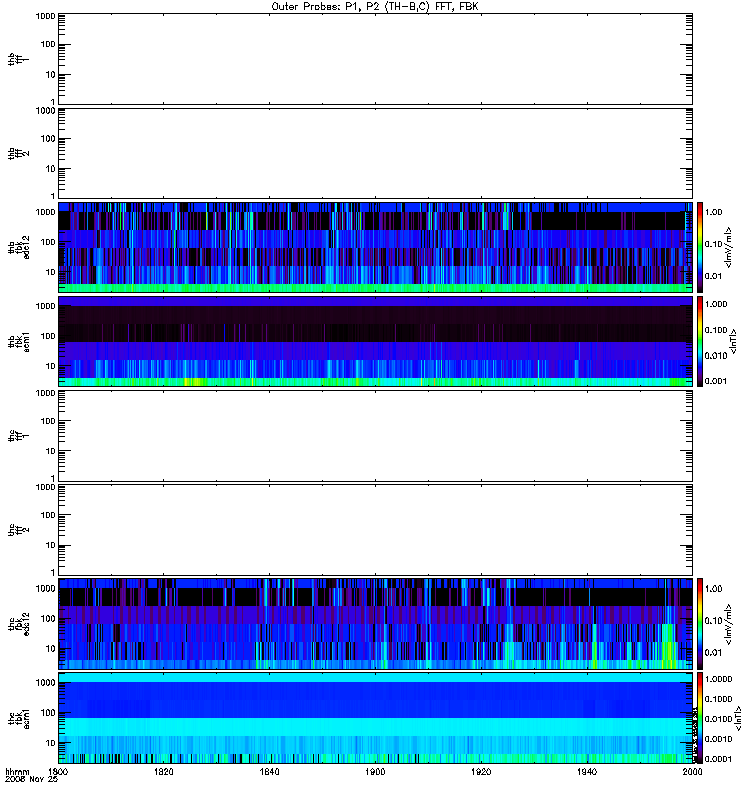Click the "1.000" value on thb scm1 color bar
The width and height of the screenshot is (750, 800).
pos(716,304)
